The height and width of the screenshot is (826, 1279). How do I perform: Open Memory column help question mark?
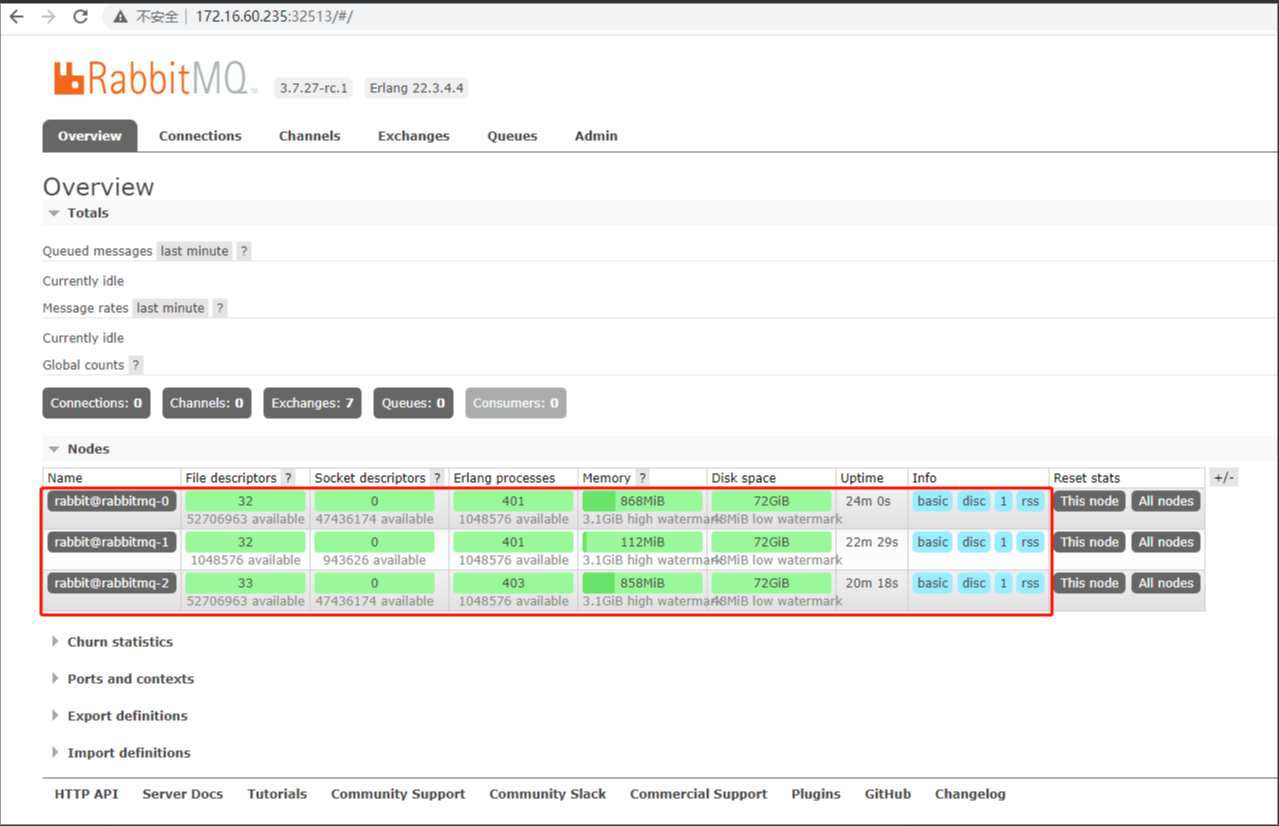pos(642,478)
